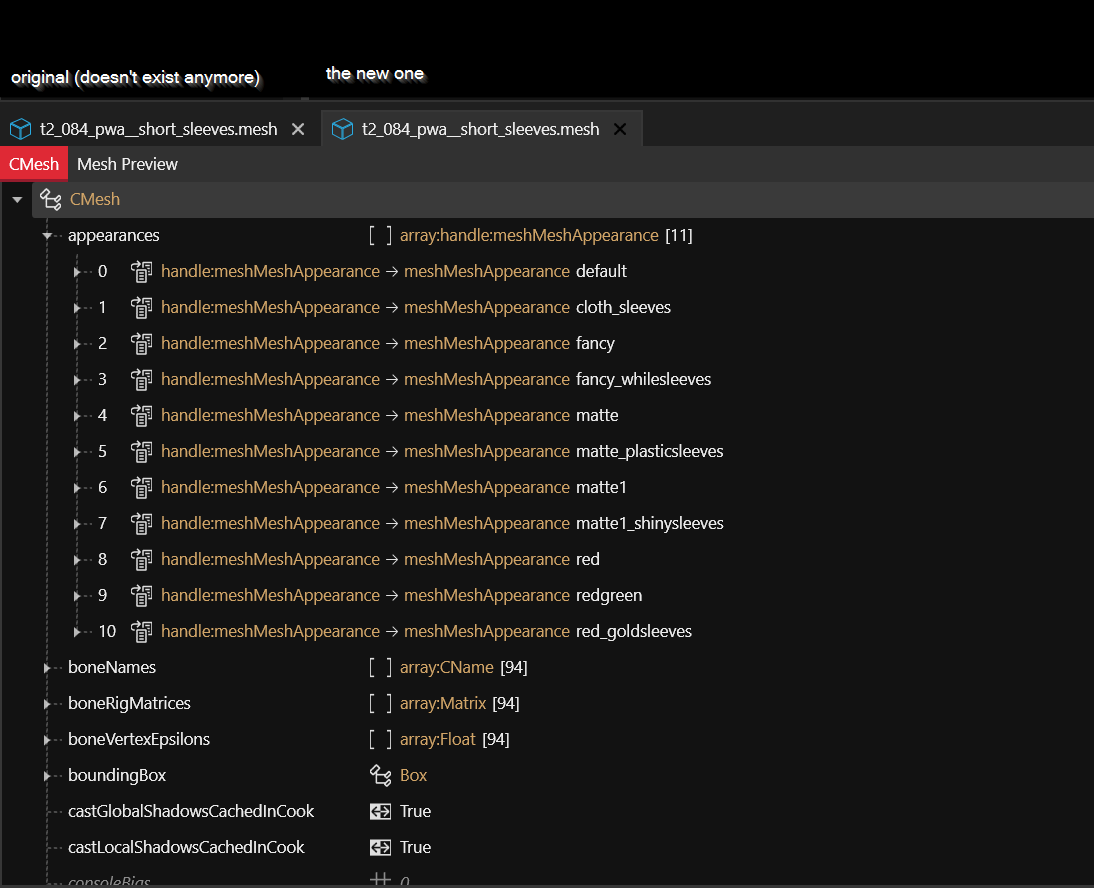
Task: Click the handle icon beside the default appearance
Action: pyautogui.click(x=142, y=271)
